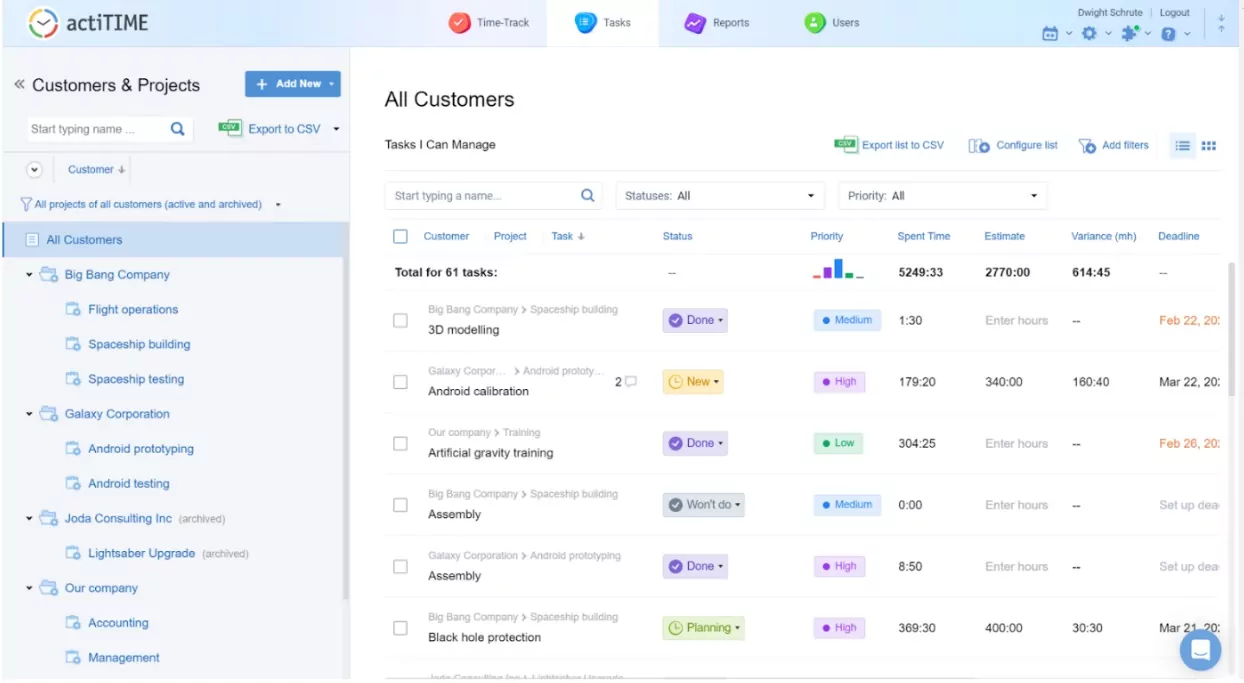This screenshot has width=1244, height=683.
Task: Click the Big Bang Company customer icon
Action: pyautogui.click(x=48, y=274)
